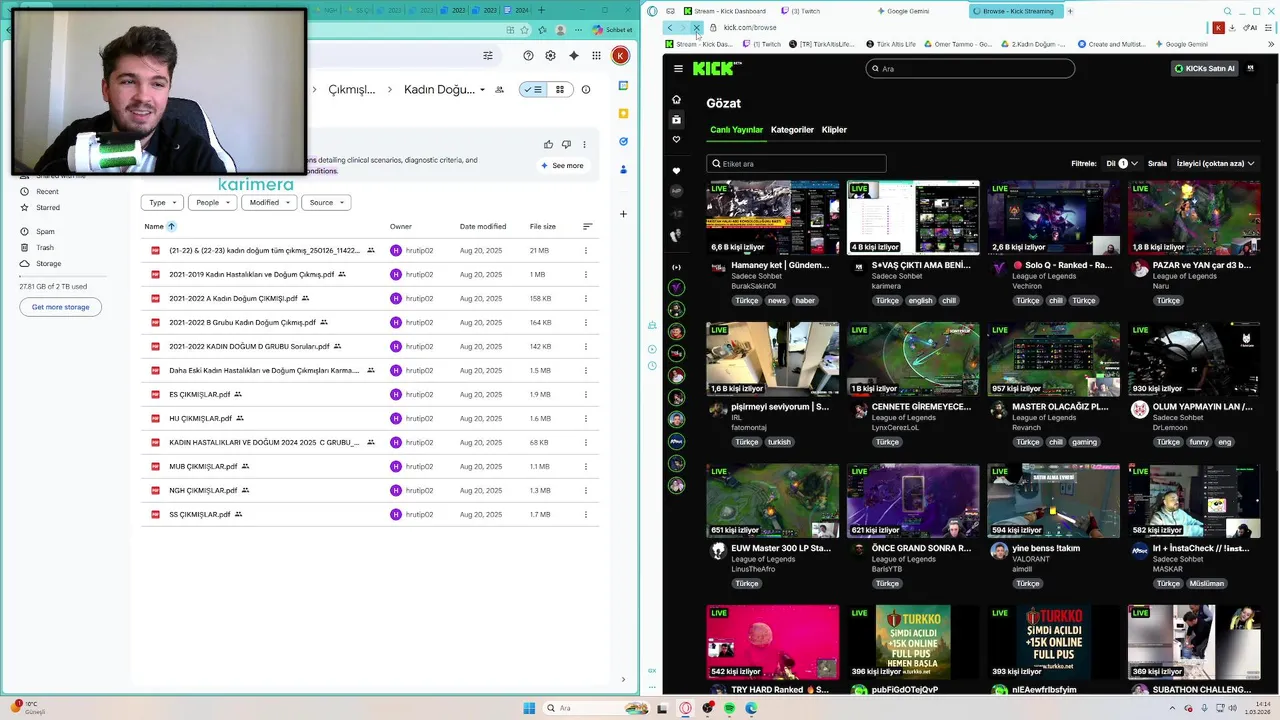Viewport: 1280px width, 720px height.
Task: Open Contacts in Drive side panel
Action: point(623,170)
